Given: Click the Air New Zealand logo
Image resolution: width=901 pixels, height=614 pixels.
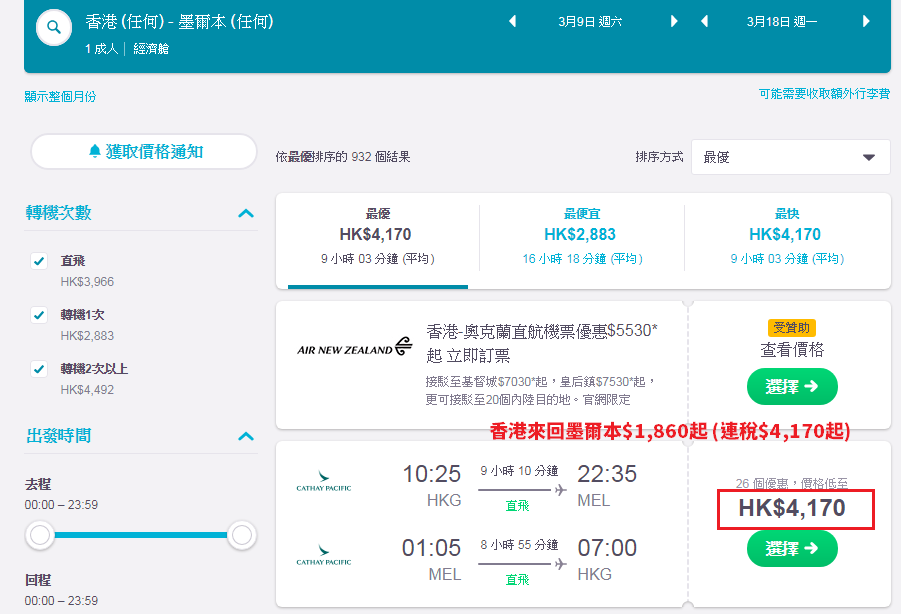Looking at the screenshot, I should 355,346.
